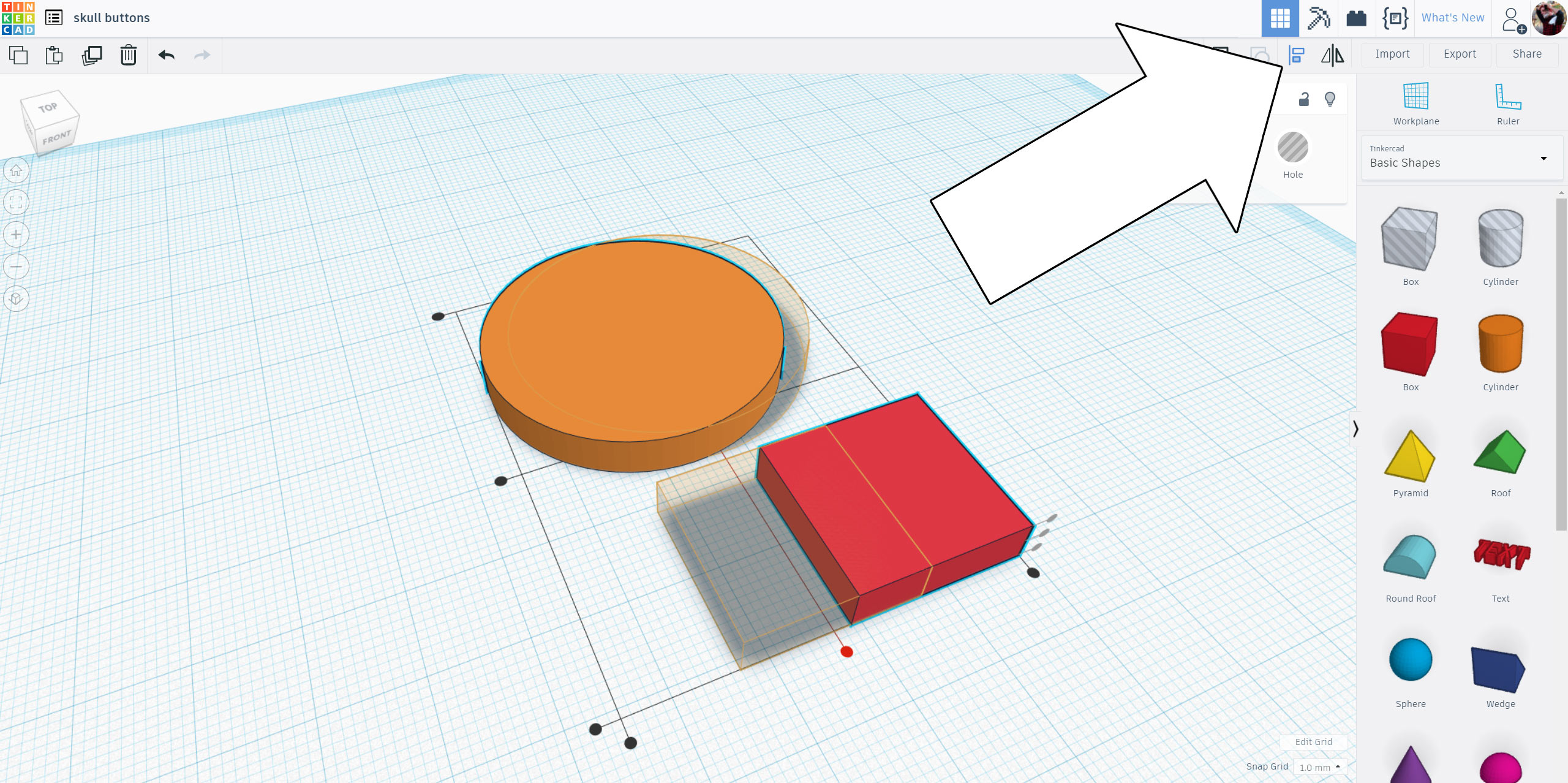
Task: Toggle the shape to Hole mode
Action: pyautogui.click(x=1292, y=147)
